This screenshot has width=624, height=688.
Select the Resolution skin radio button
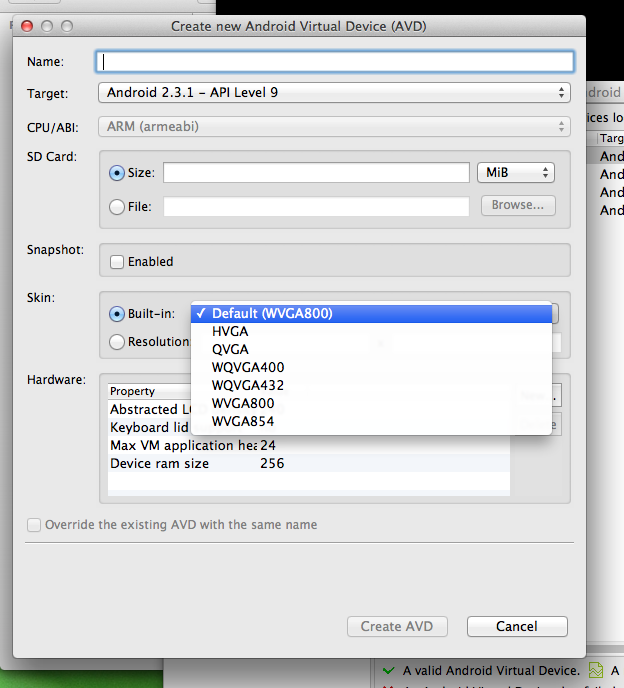point(117,342)
